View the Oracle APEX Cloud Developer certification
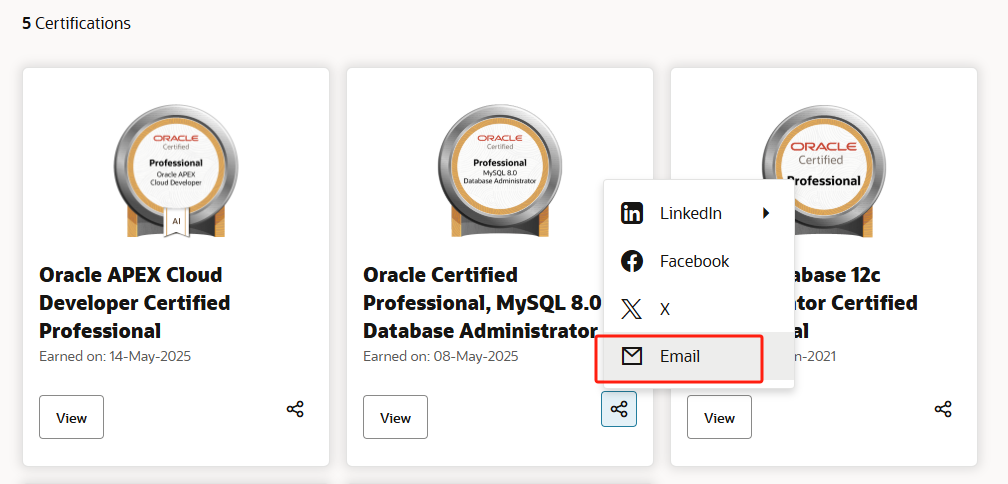 click(71, 417)
